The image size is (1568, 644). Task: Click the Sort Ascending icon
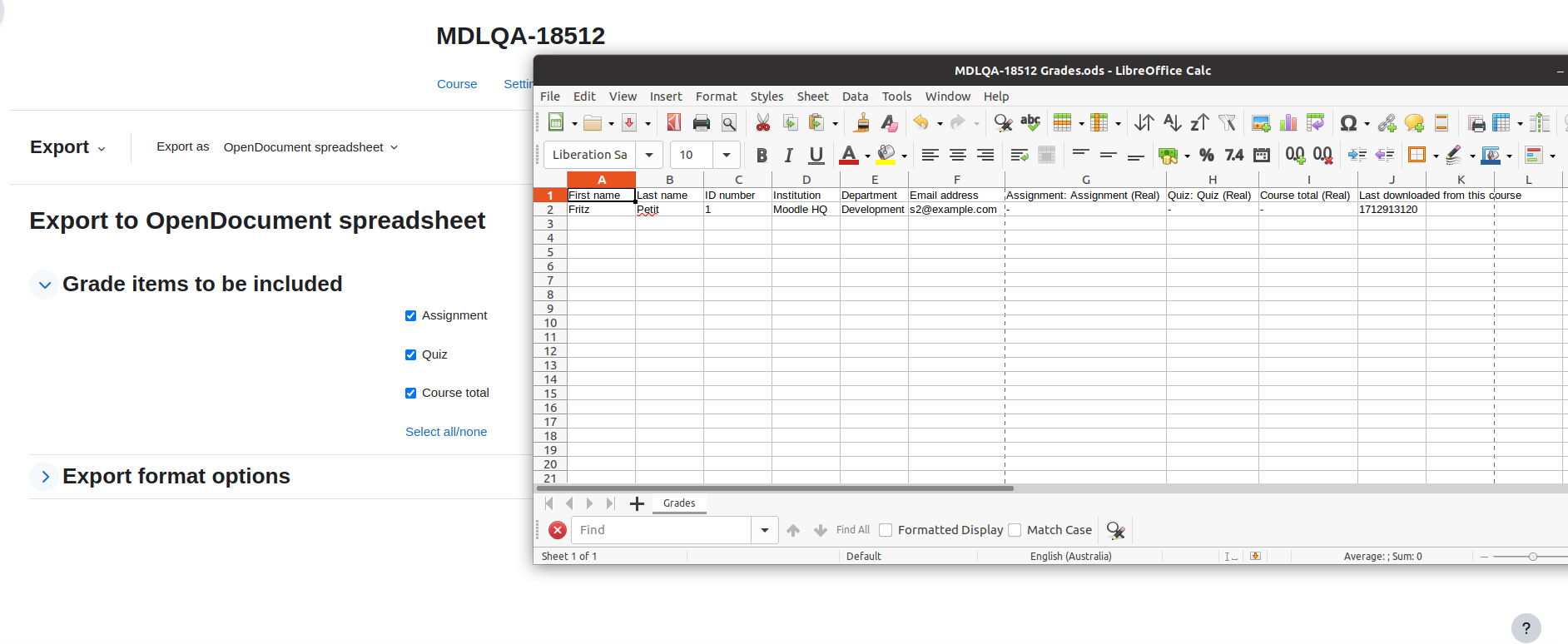point(1172,123)
